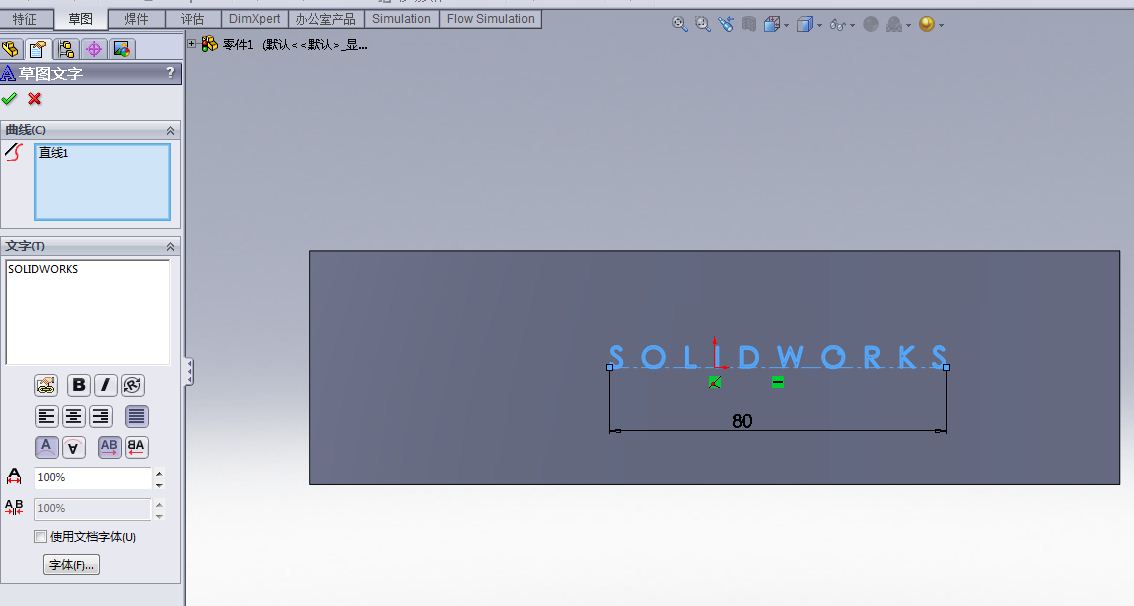This screenshot has width=1134, height=606.
Task: Expand the 零件1 flyout tree node
Action: click(192, 43)
